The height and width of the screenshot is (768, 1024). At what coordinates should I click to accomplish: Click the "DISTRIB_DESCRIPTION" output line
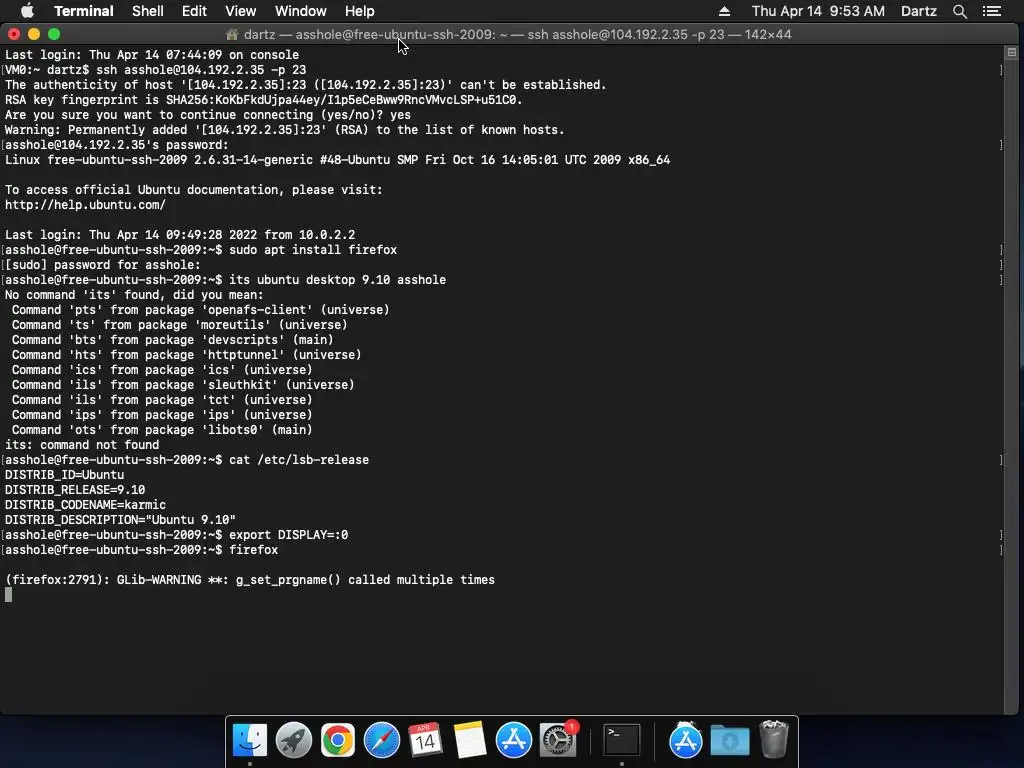[x=120, y=520]
